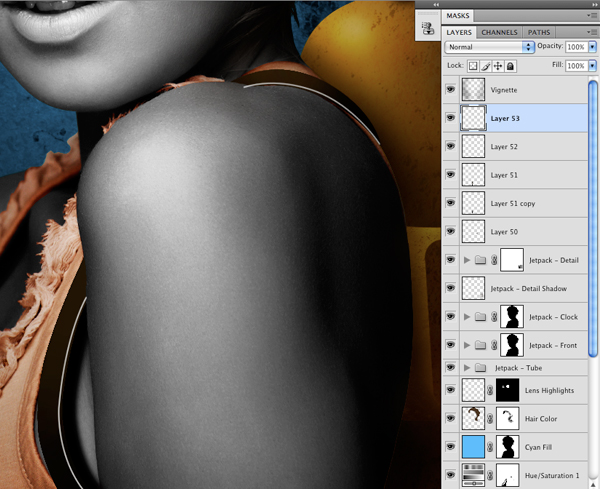Hide the Cyan Fill layer

click(450, 447)
